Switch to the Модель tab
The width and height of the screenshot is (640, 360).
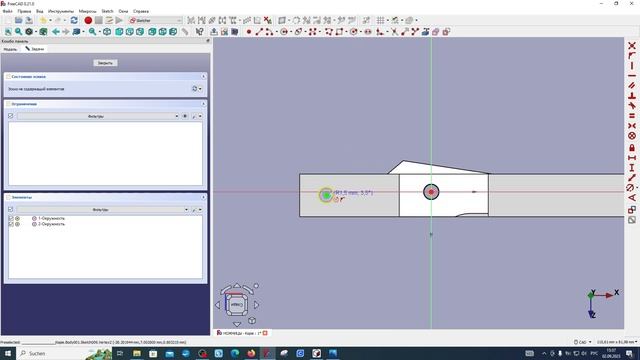pyautogui.click(x=10, y=49)
